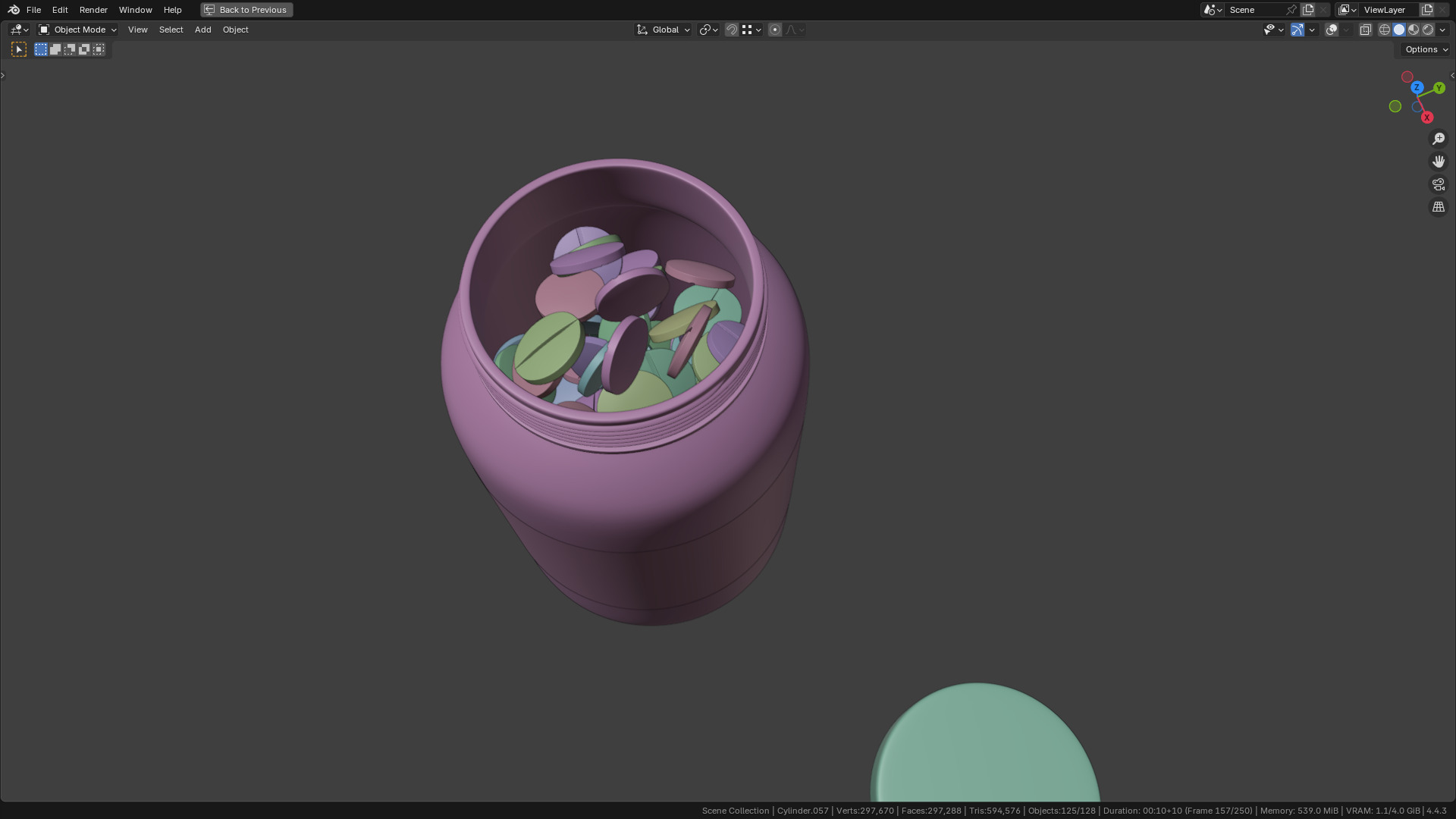This screenshot has width=1456, height=819.
Task: Add new view layer copy icon
Action: (x=1427, y=10)
